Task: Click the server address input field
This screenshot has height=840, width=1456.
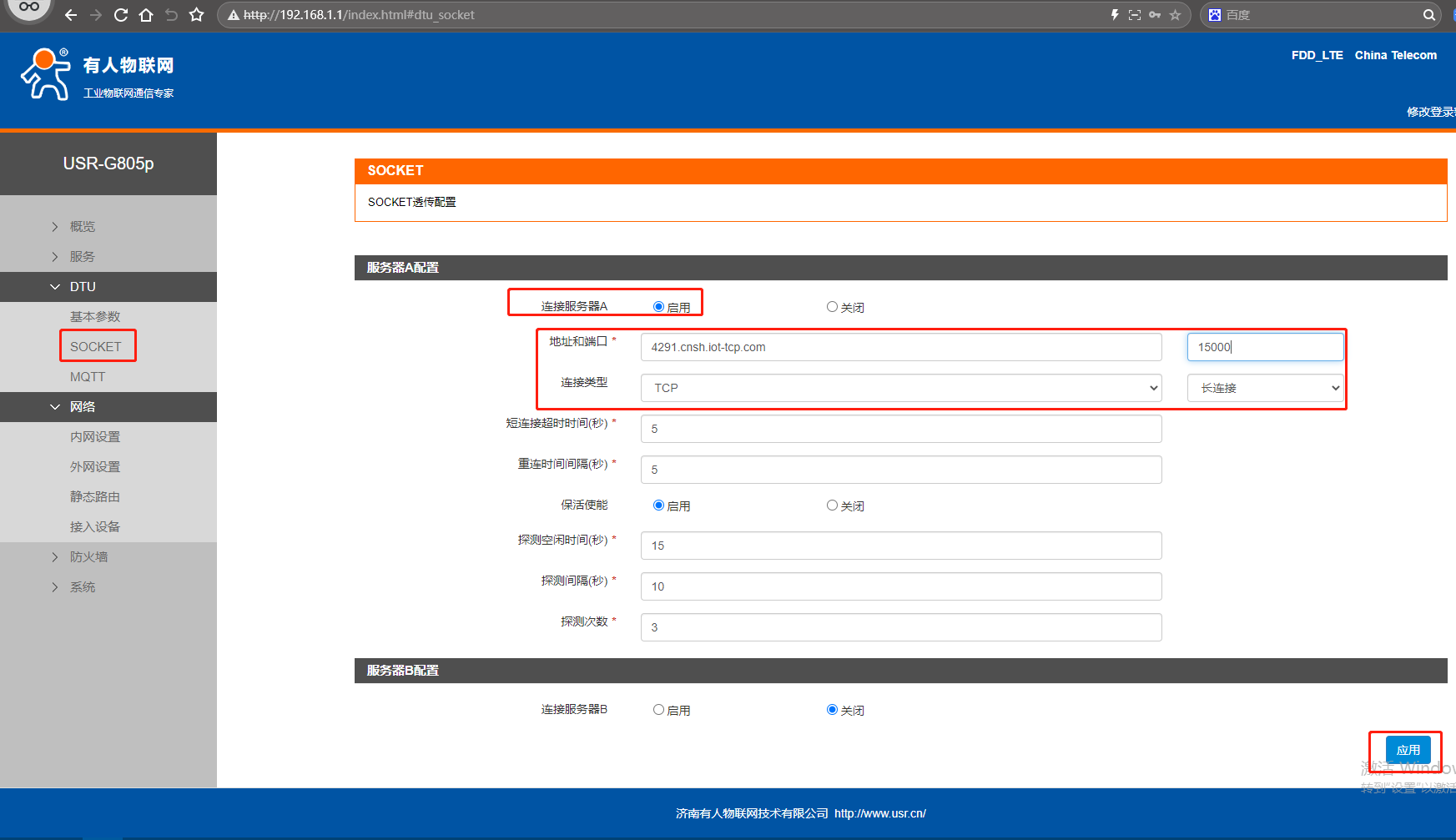Action: (900, 347)
